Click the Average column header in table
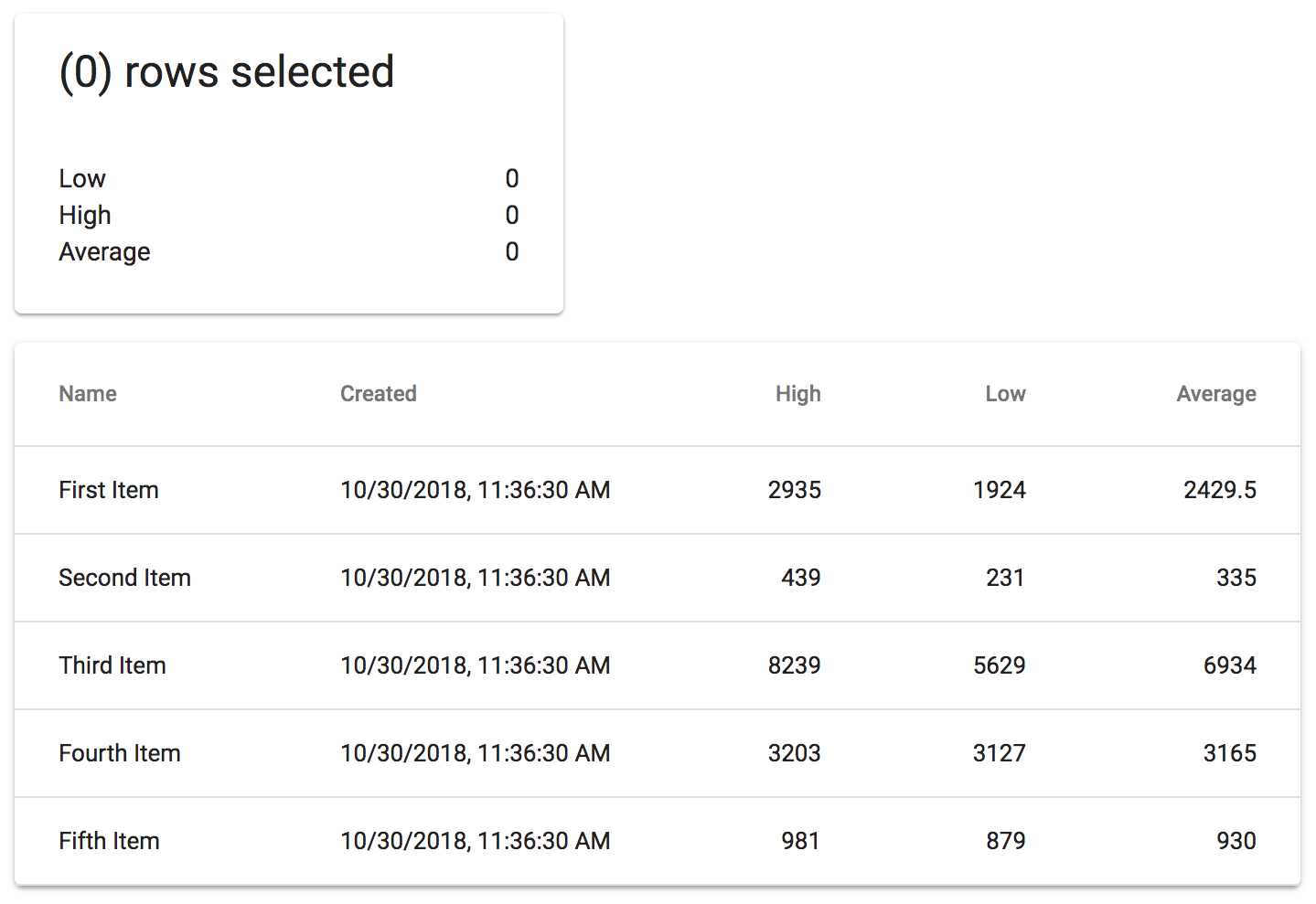 [x=1215, y=394]
